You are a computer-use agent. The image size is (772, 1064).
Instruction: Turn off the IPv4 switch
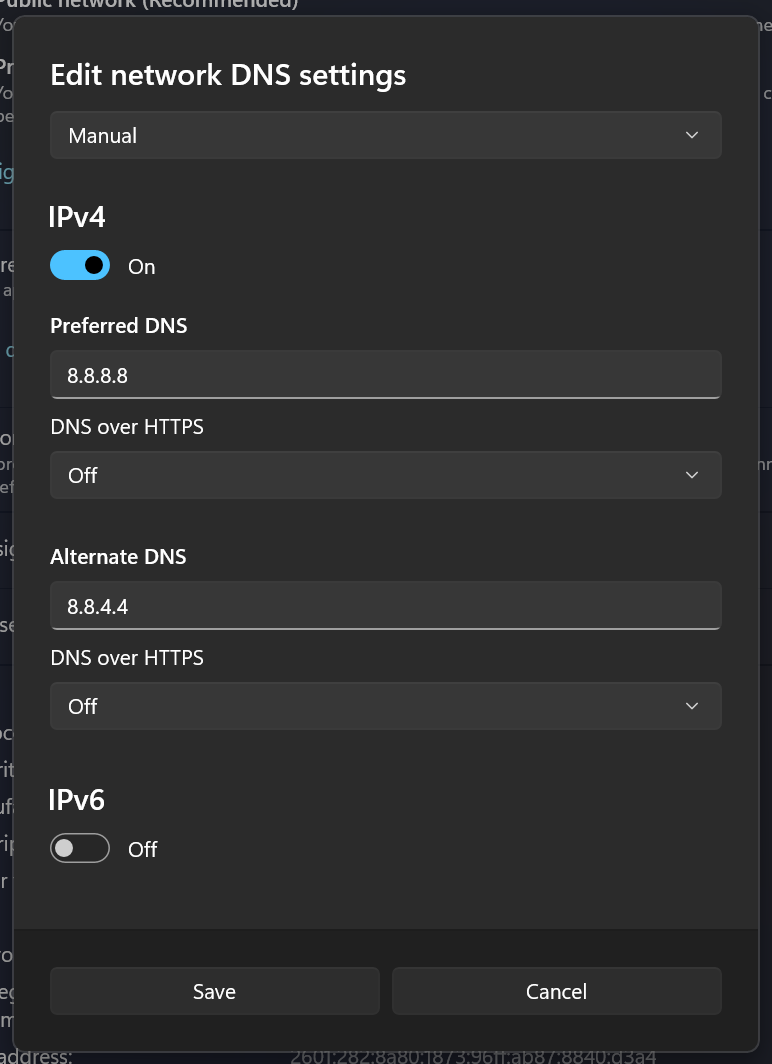80,265
